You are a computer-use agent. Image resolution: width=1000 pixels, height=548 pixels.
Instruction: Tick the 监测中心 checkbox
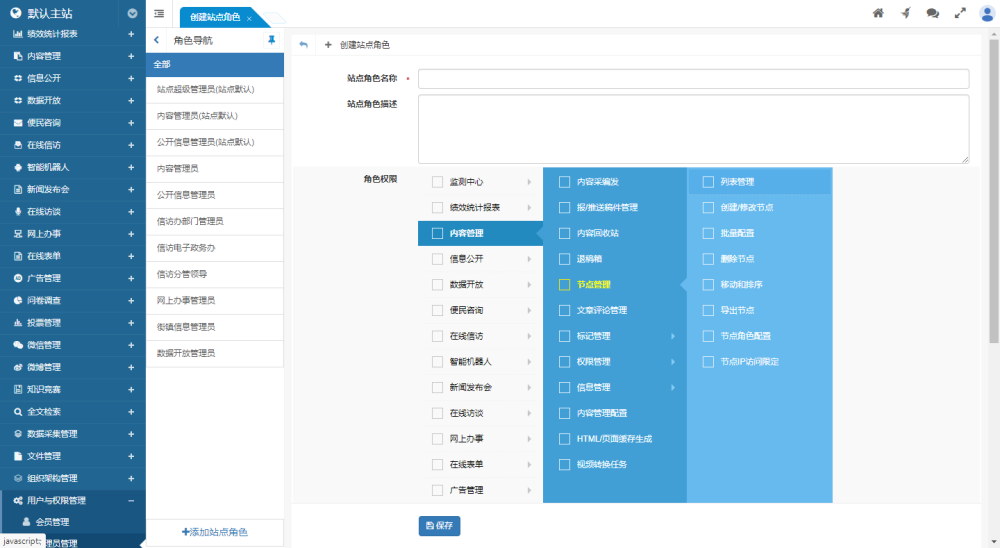[437, 182]
